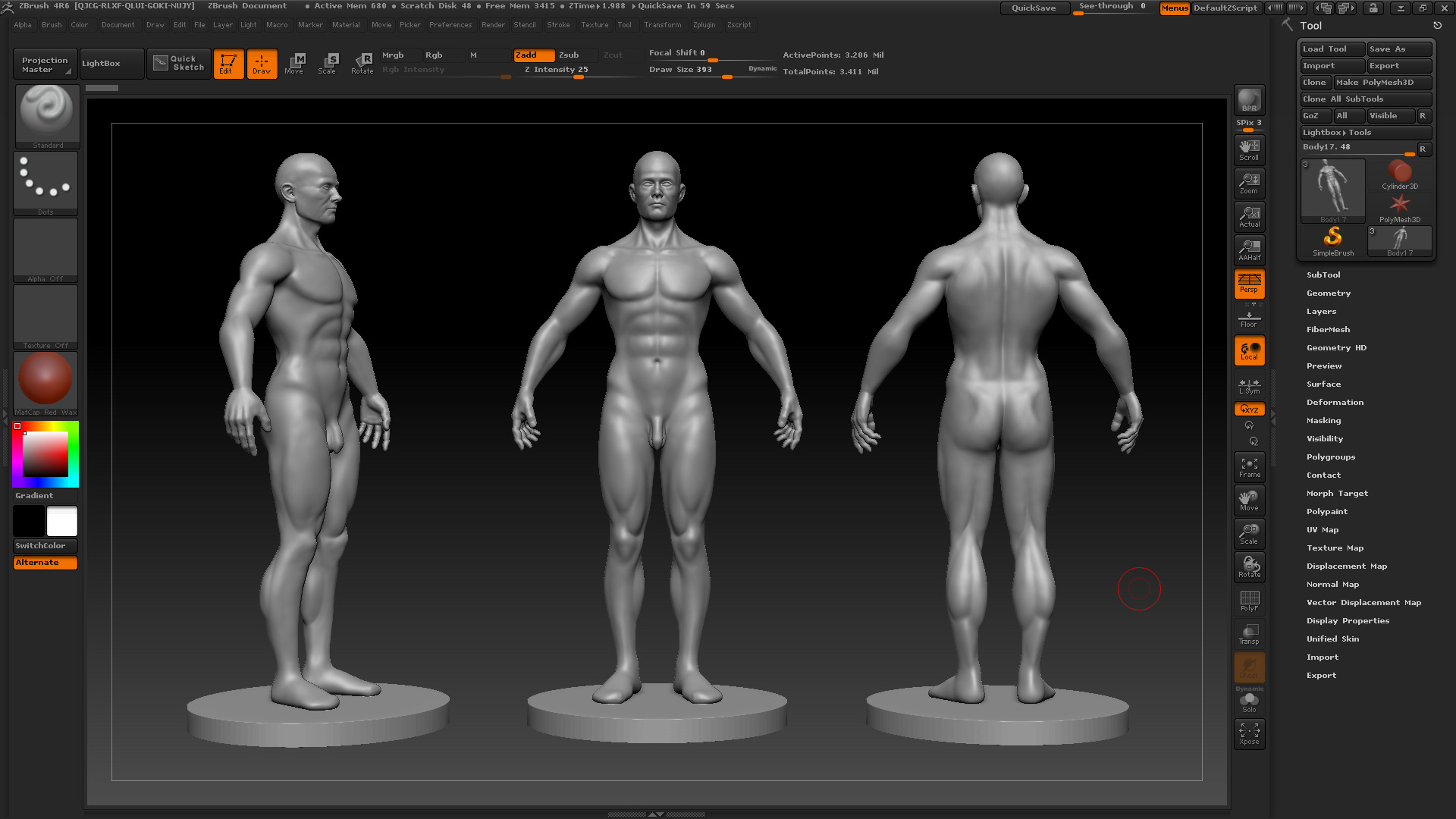1456x819 pixels.
Task: Expand the SubTool section
Action: (x=1323, y=275)
